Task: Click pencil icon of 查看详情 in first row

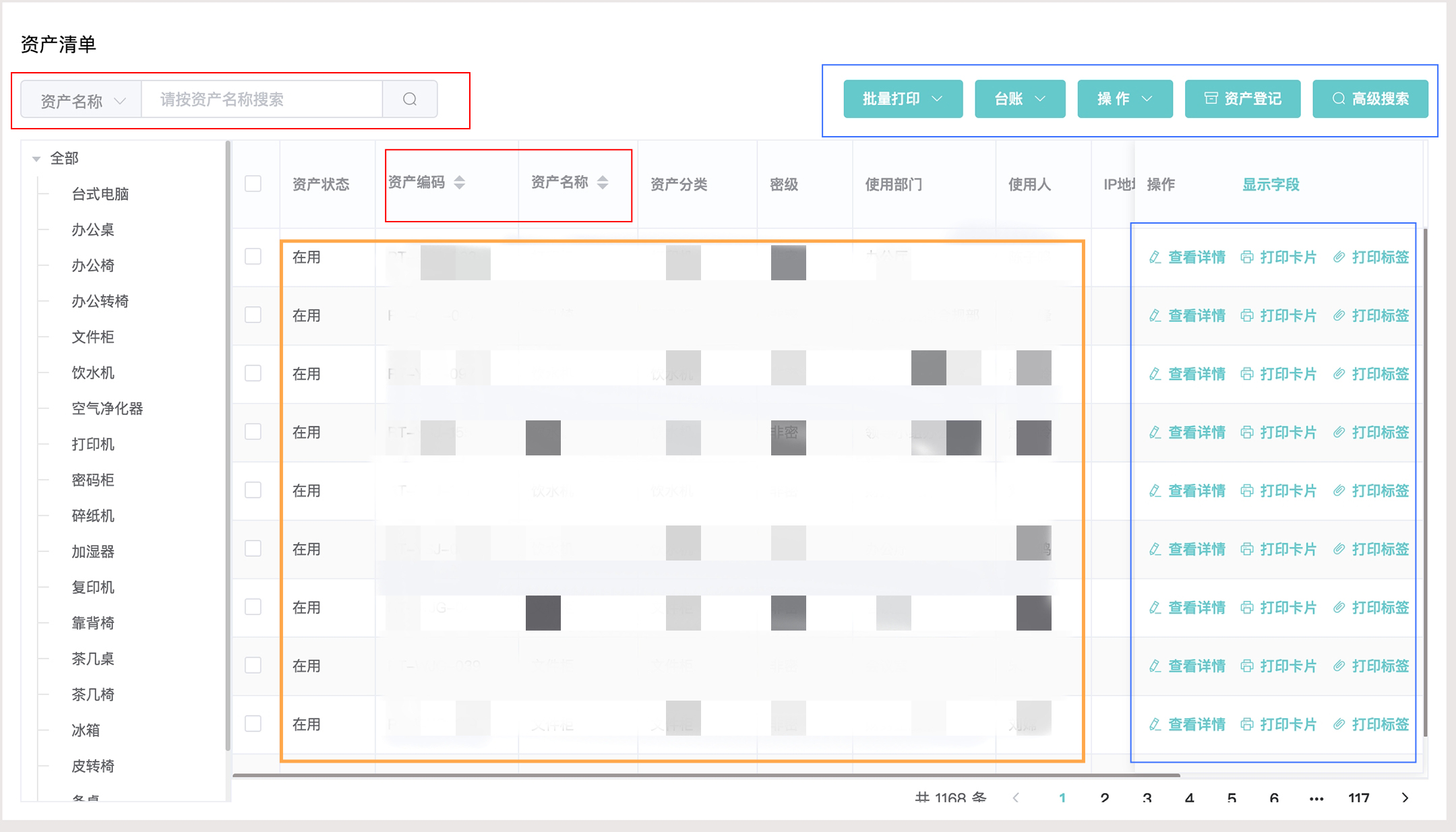Action: coord(1155,257)
